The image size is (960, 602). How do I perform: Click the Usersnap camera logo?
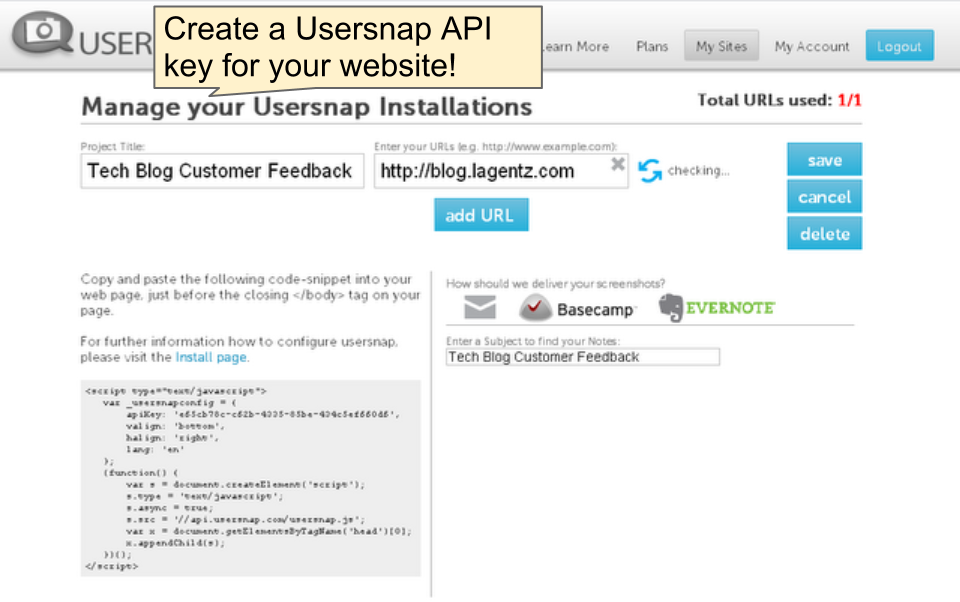[43, 32]
